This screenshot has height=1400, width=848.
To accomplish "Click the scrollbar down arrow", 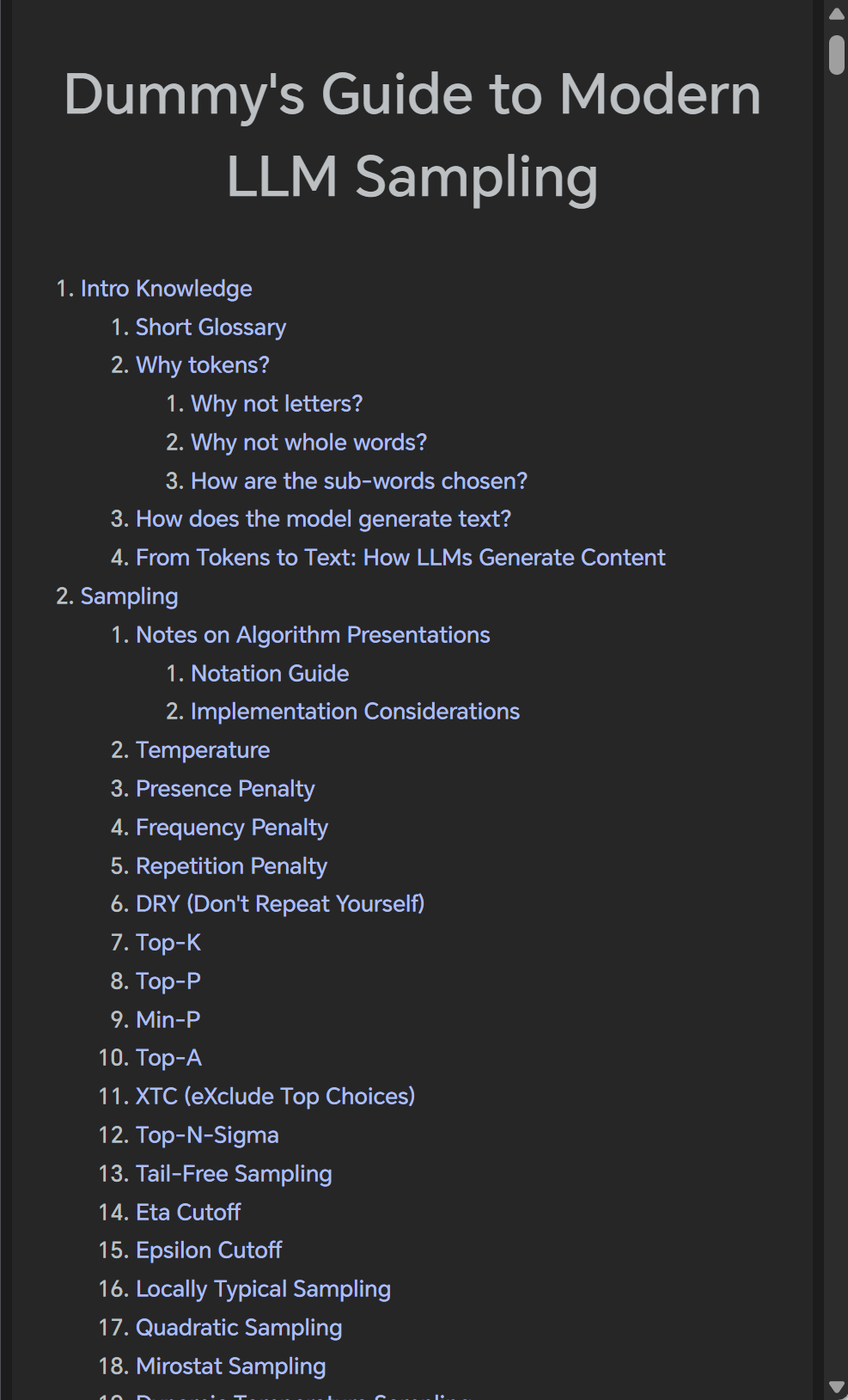I will (836, 1387).
